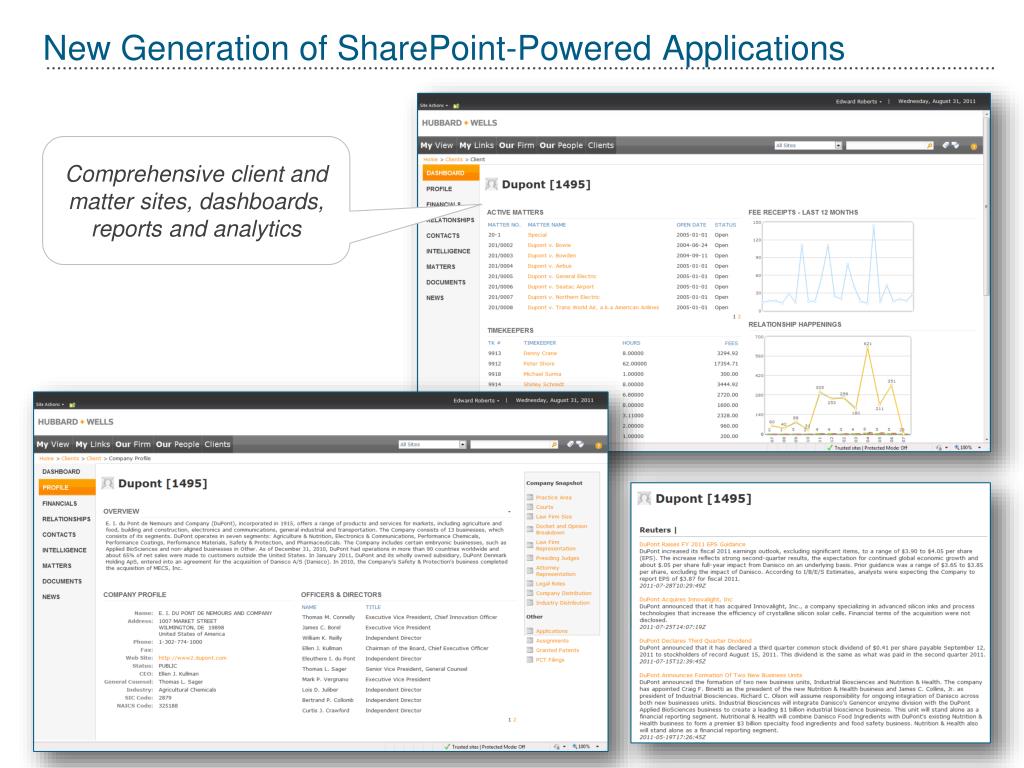1024x768 pixels.
Task: Click the navigate-up folder icon in the profile window
Action: [x=72, y=405]
